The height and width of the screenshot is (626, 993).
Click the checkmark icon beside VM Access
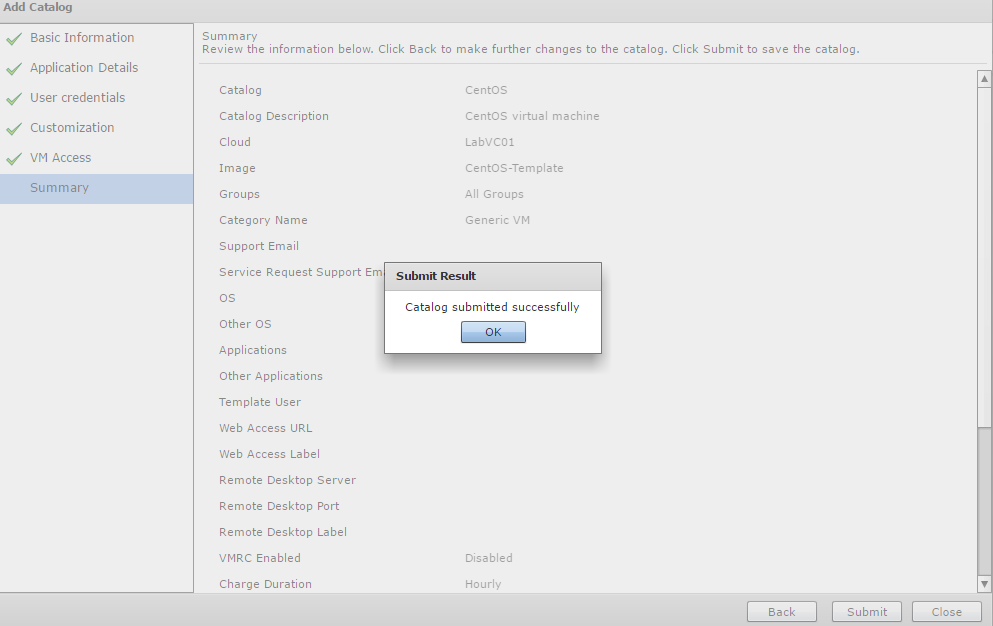(x=13, y=159)
